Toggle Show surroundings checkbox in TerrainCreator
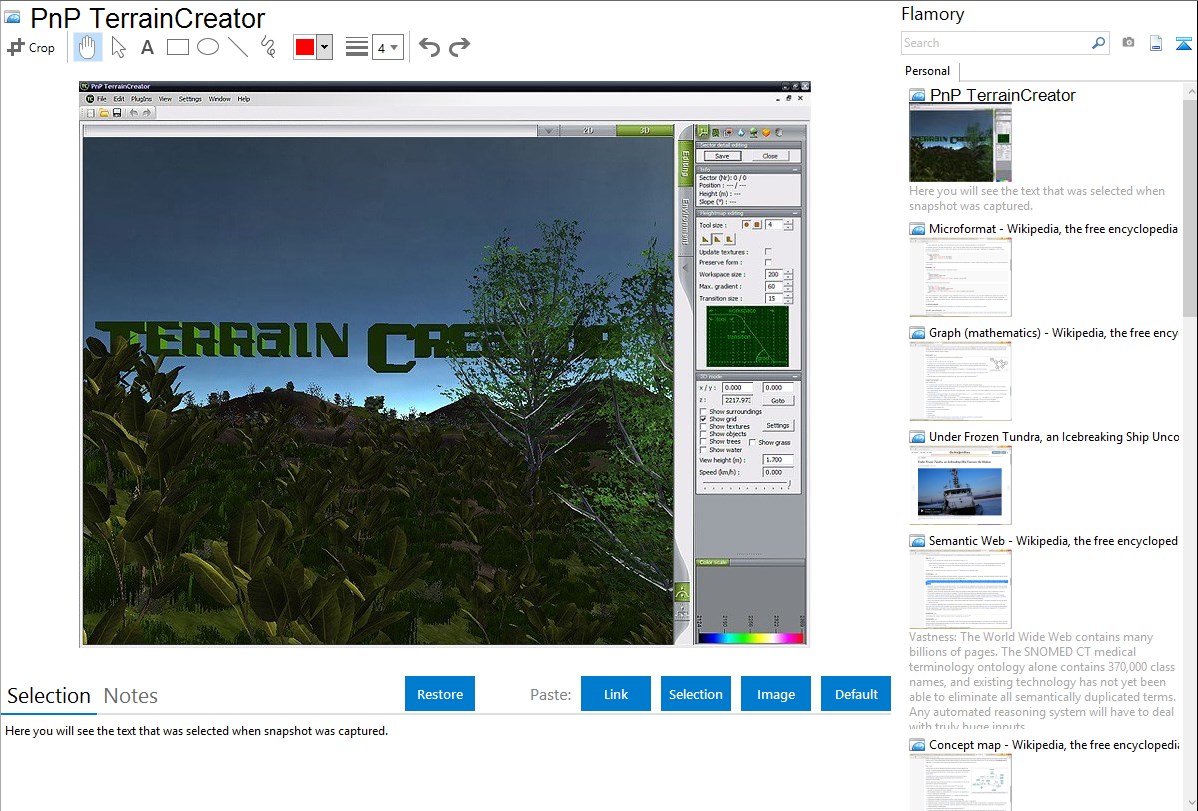The width and height of the screenshot is (1198, 811). point(703,411)
